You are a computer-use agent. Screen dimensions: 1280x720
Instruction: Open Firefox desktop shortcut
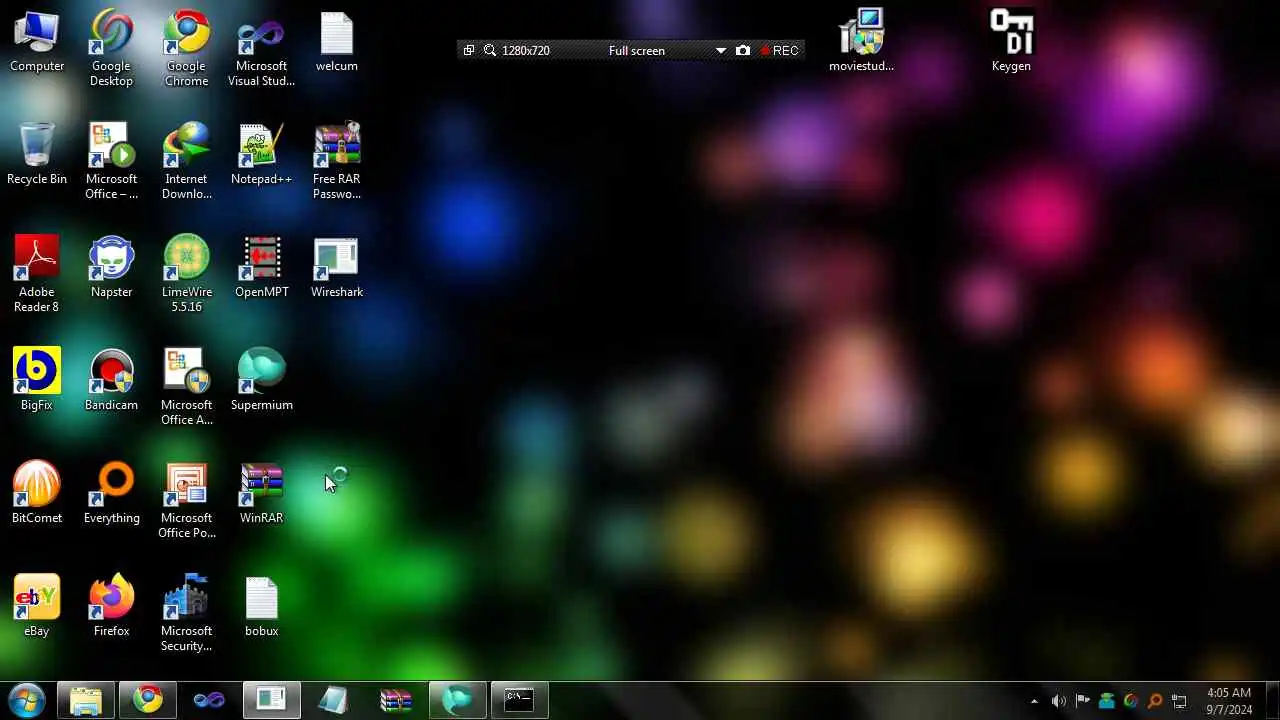pos(111,607)
